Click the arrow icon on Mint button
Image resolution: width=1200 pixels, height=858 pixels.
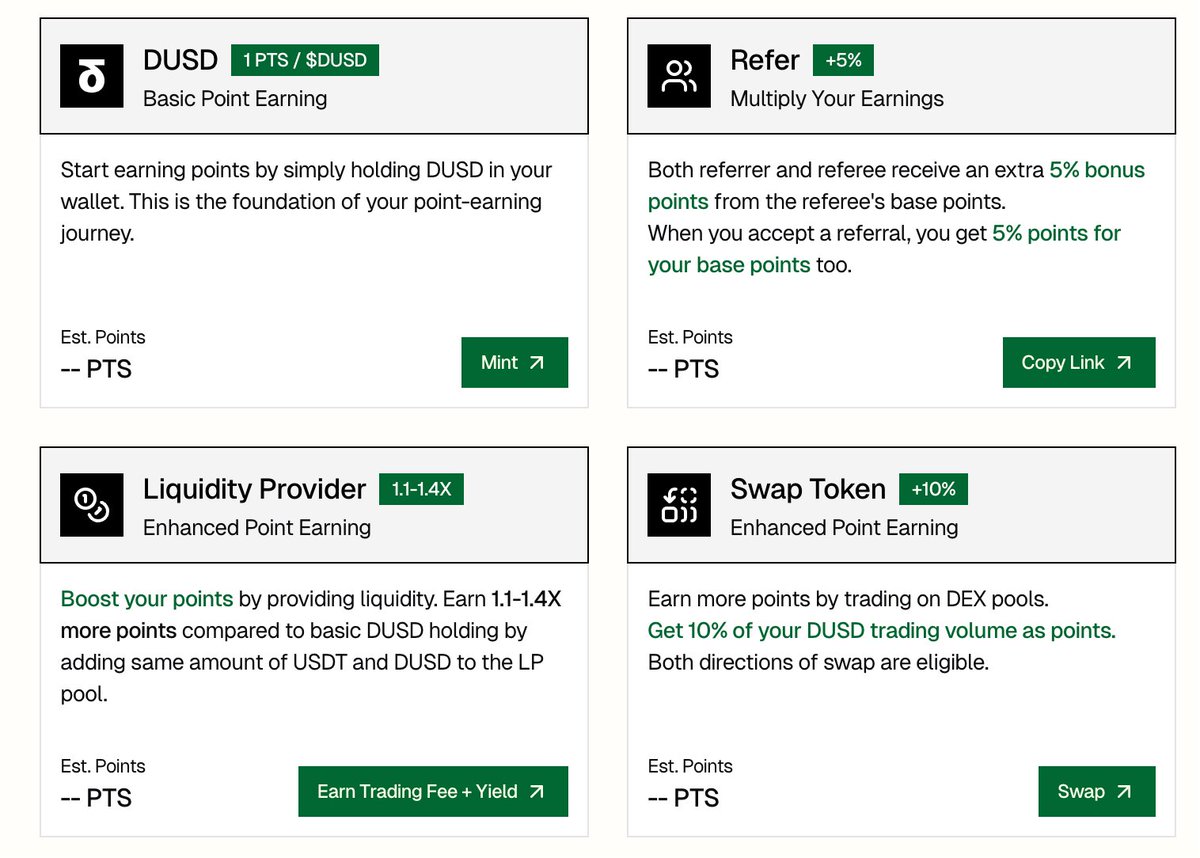click(537, 363)
